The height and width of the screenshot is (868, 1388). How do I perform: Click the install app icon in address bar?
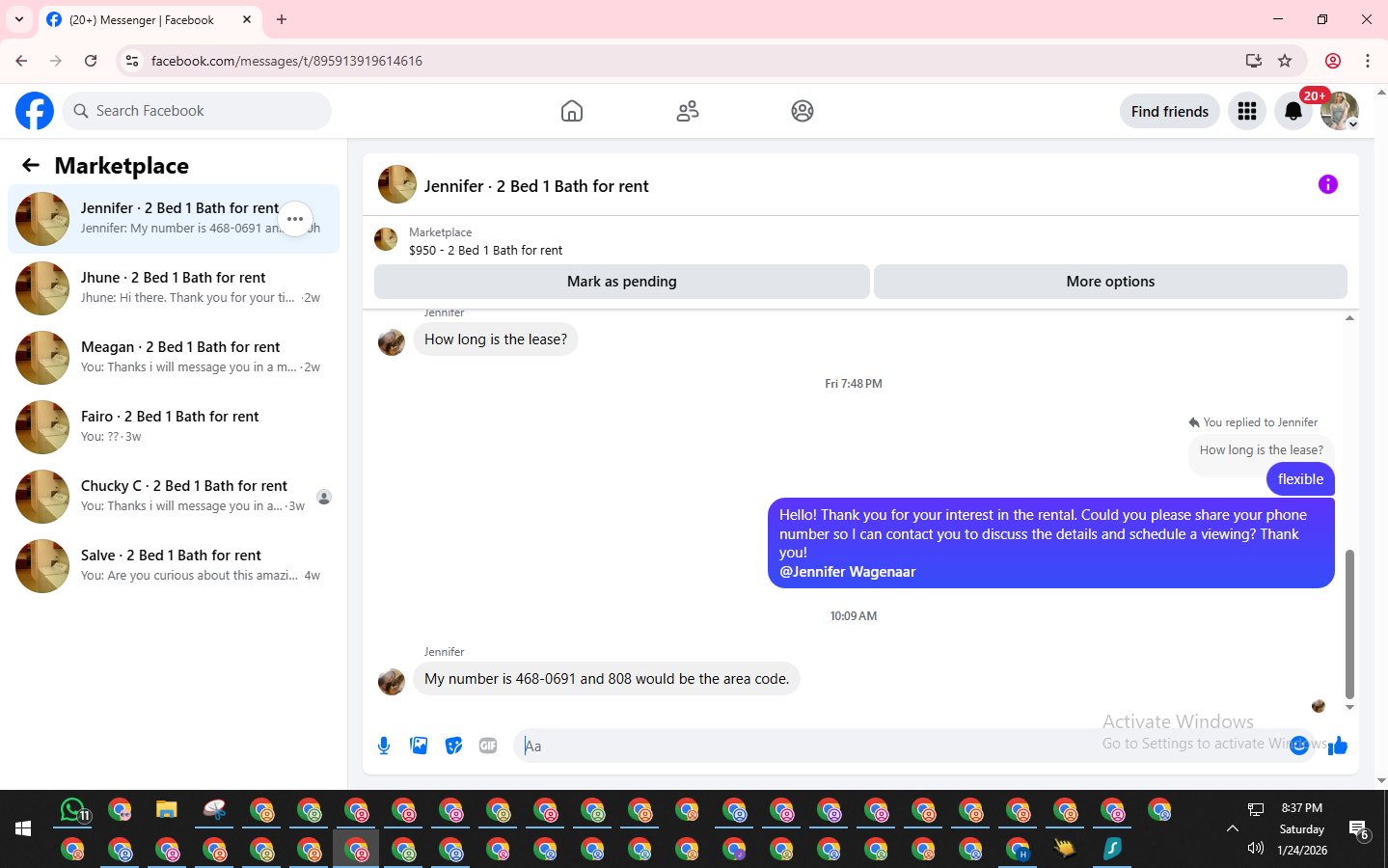click(1254, 61)
